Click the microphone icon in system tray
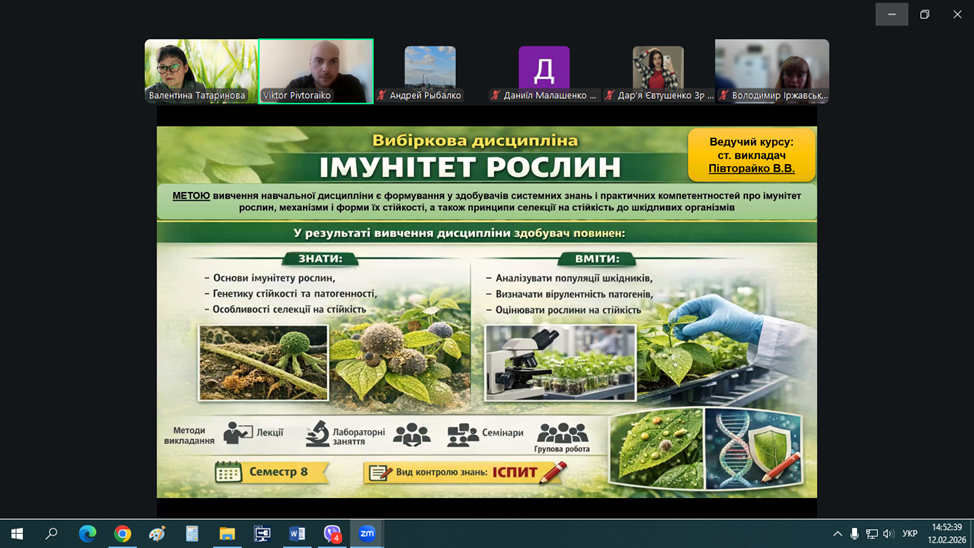 [854, 534]
